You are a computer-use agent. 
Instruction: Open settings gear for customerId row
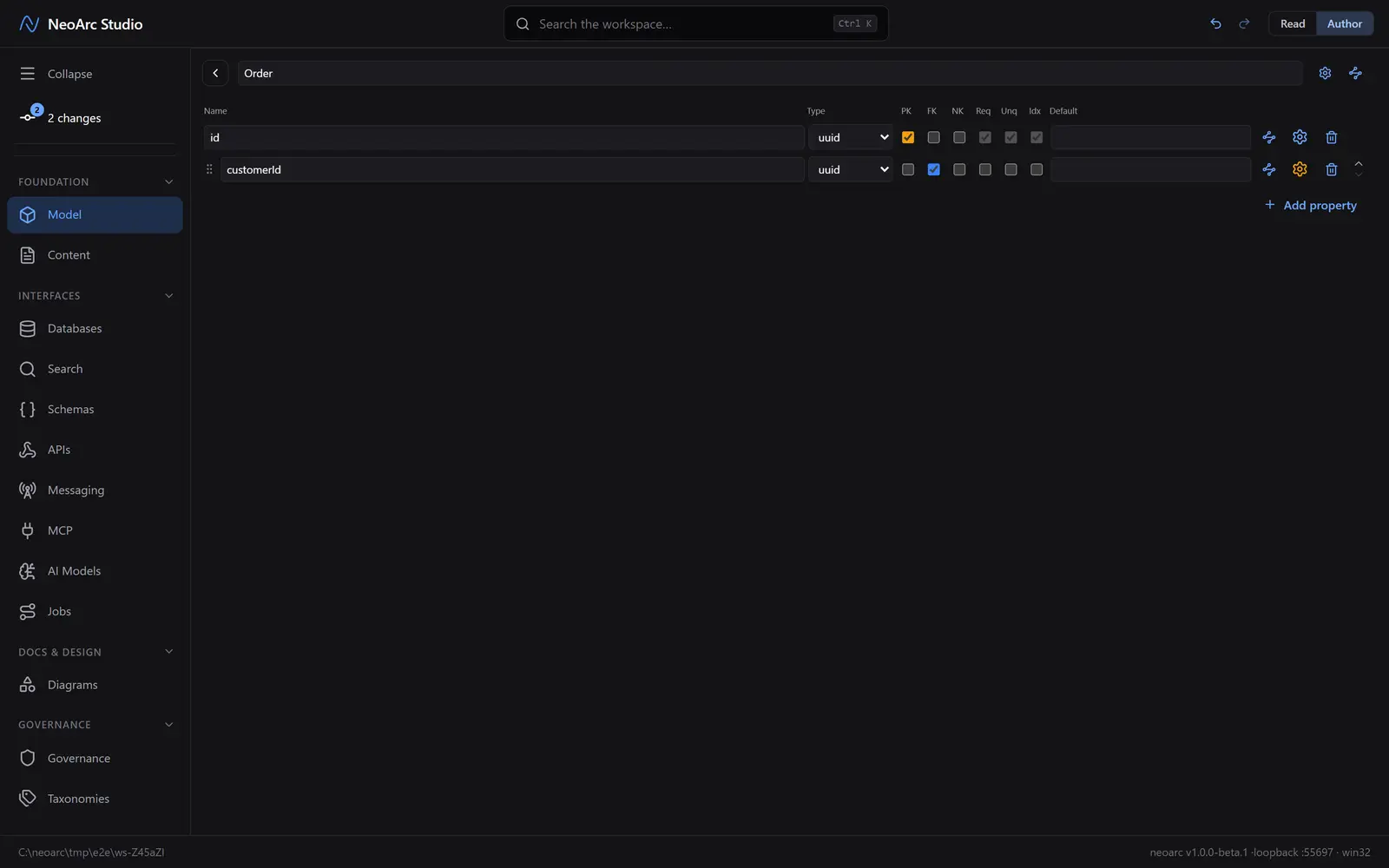1300,169
